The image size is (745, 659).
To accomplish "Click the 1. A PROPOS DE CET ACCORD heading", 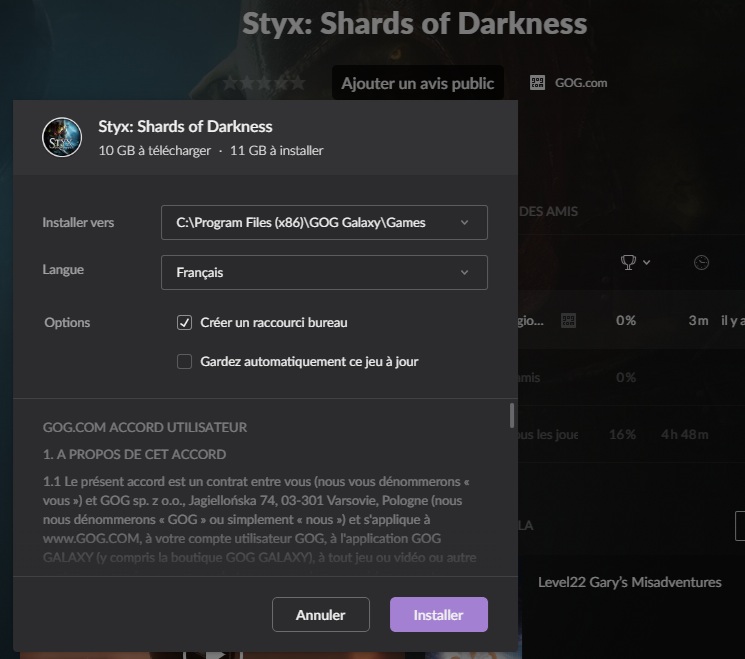I will pos(134,455).
